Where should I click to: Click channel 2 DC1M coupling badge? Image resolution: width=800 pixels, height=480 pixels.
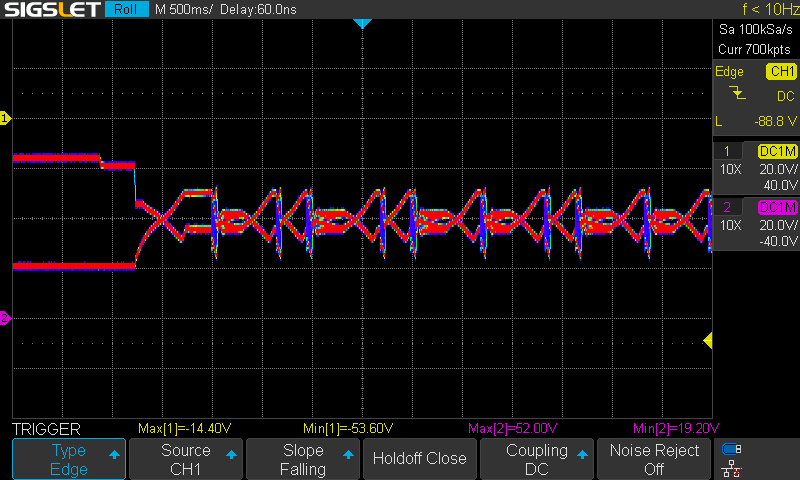point(778,207)
